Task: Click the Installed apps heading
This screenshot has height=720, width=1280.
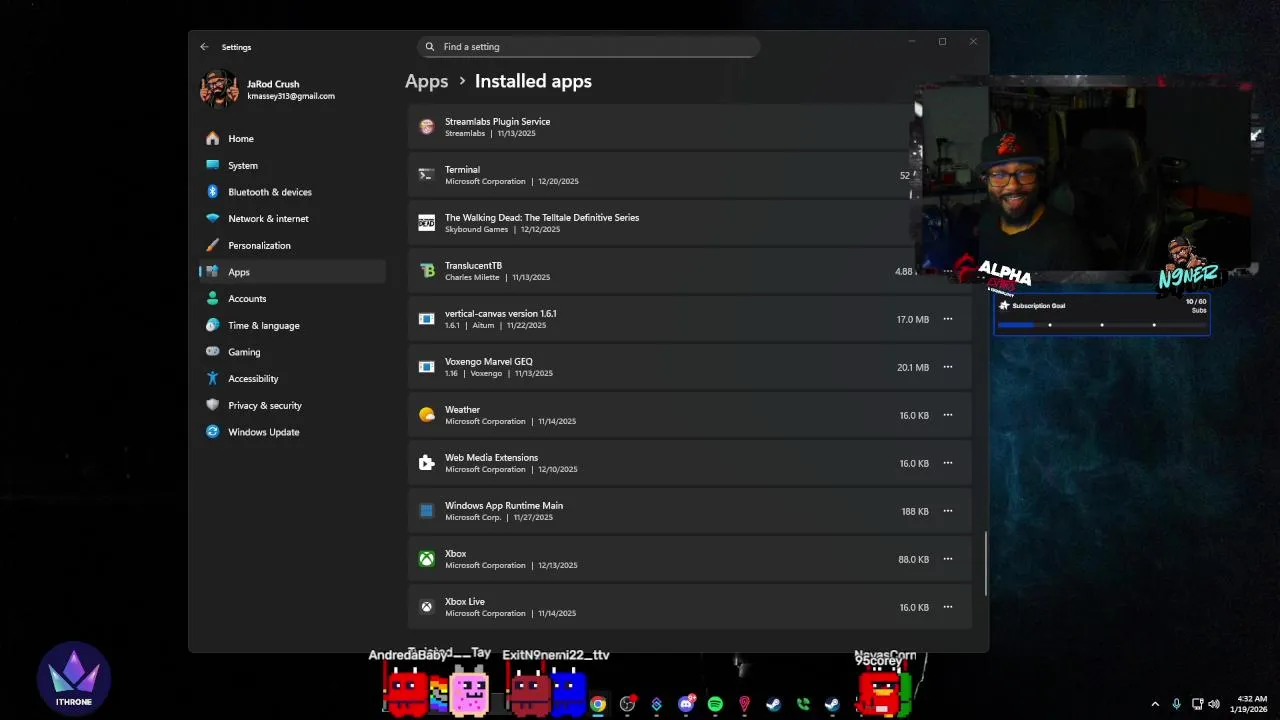Action: click(x=533, y=82)
